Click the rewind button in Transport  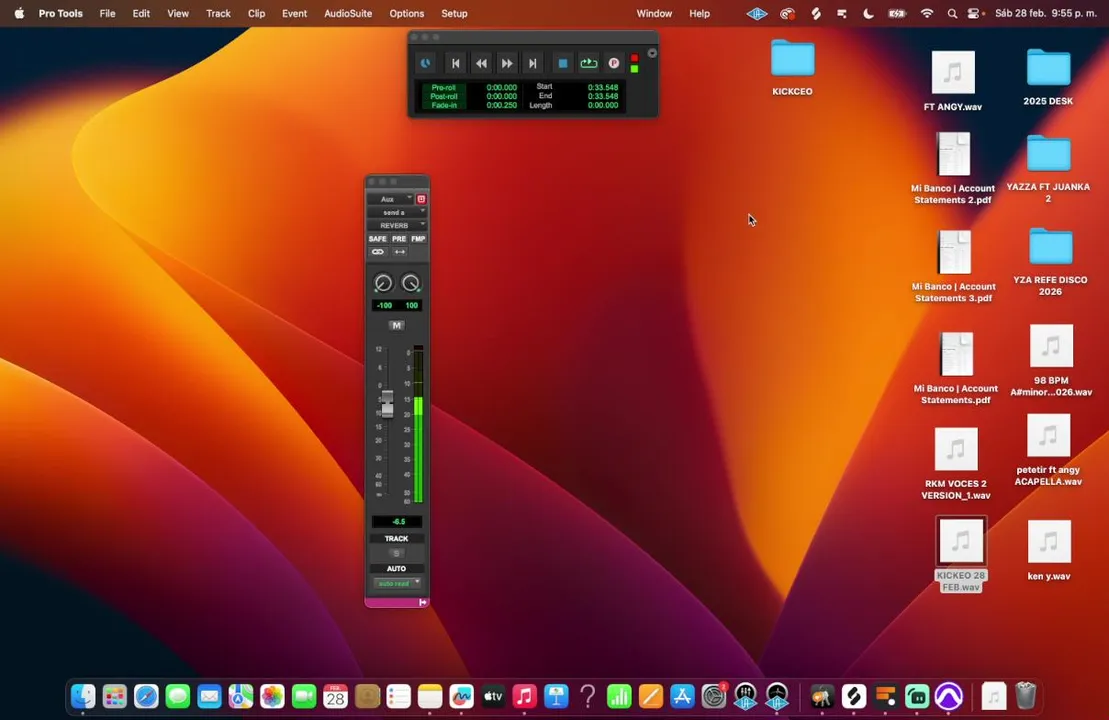click(481, 63)
